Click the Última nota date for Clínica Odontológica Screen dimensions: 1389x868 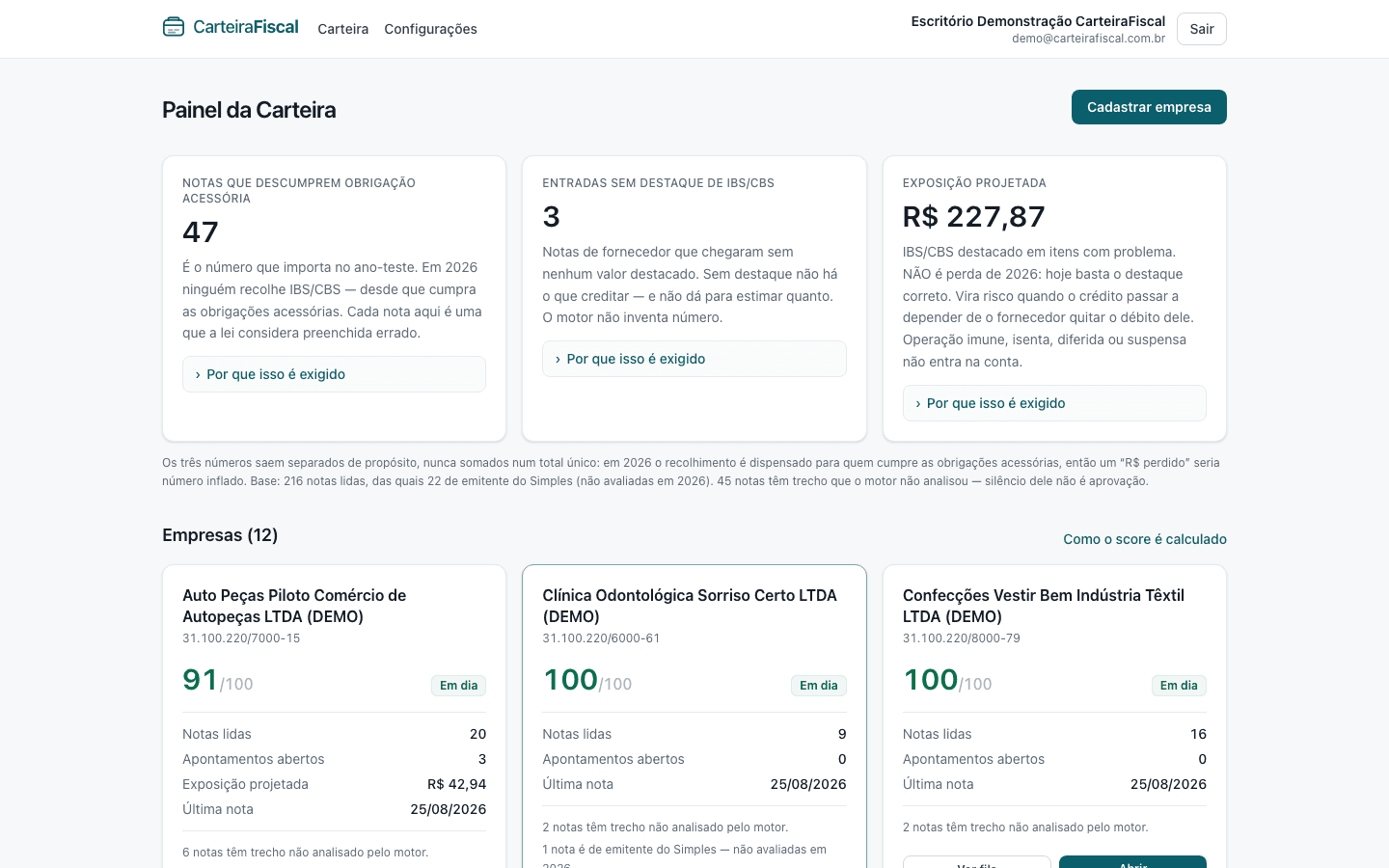click(x=808, y=784)
